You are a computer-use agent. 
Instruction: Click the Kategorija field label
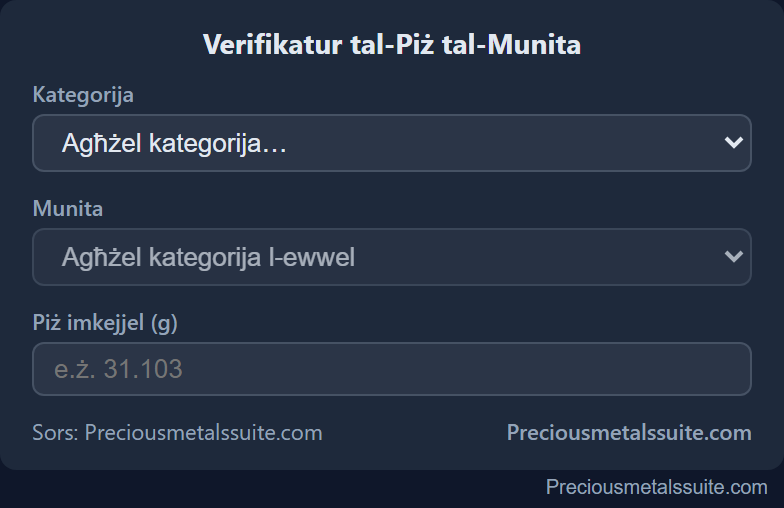(83, 95)
